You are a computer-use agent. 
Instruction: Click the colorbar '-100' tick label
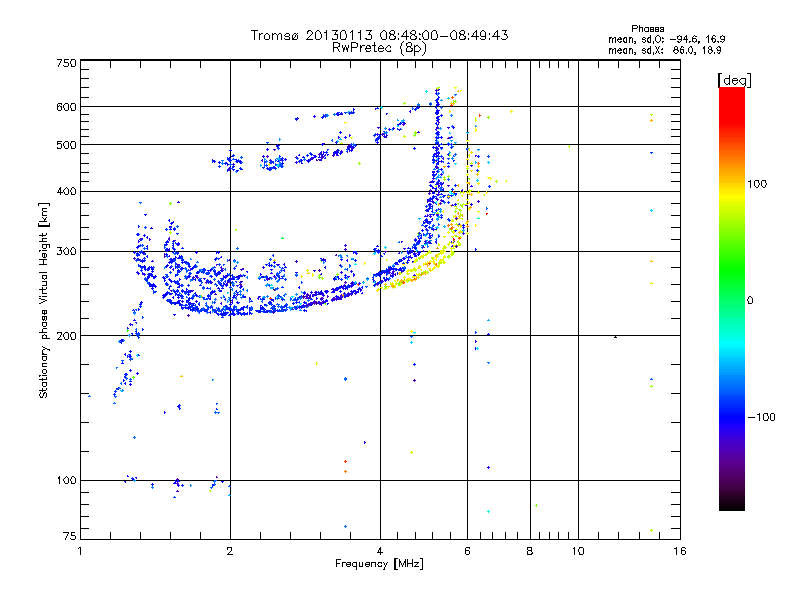[x=761, y=417]
